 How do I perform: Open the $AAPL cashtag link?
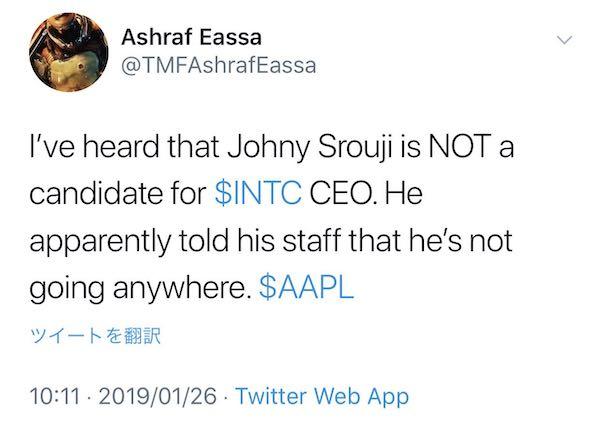click(x=307, y=288)
